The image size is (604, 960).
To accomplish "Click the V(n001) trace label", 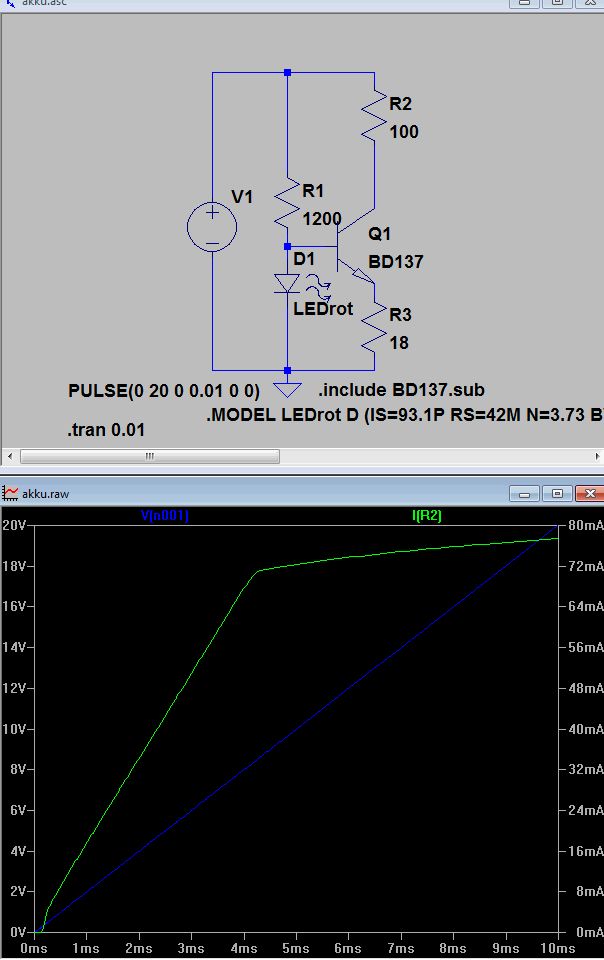I will pyautogui.click(x=165, y=516).
